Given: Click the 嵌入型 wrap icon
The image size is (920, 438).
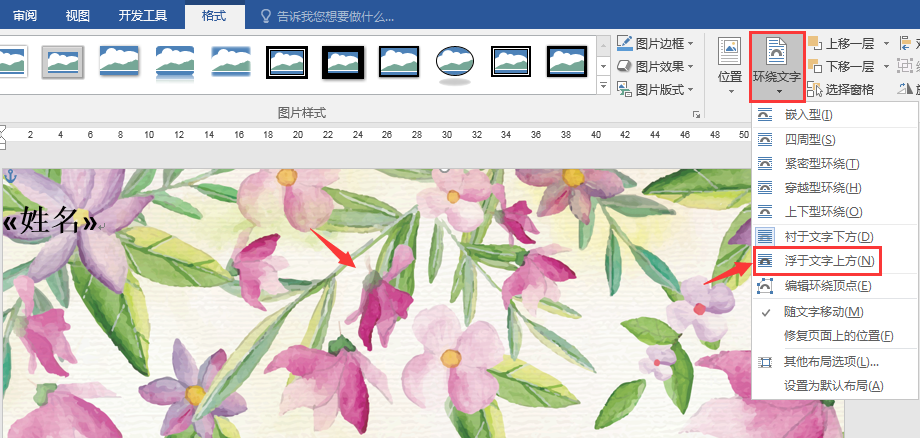Looking at the screenshot, I should point(766,115).
